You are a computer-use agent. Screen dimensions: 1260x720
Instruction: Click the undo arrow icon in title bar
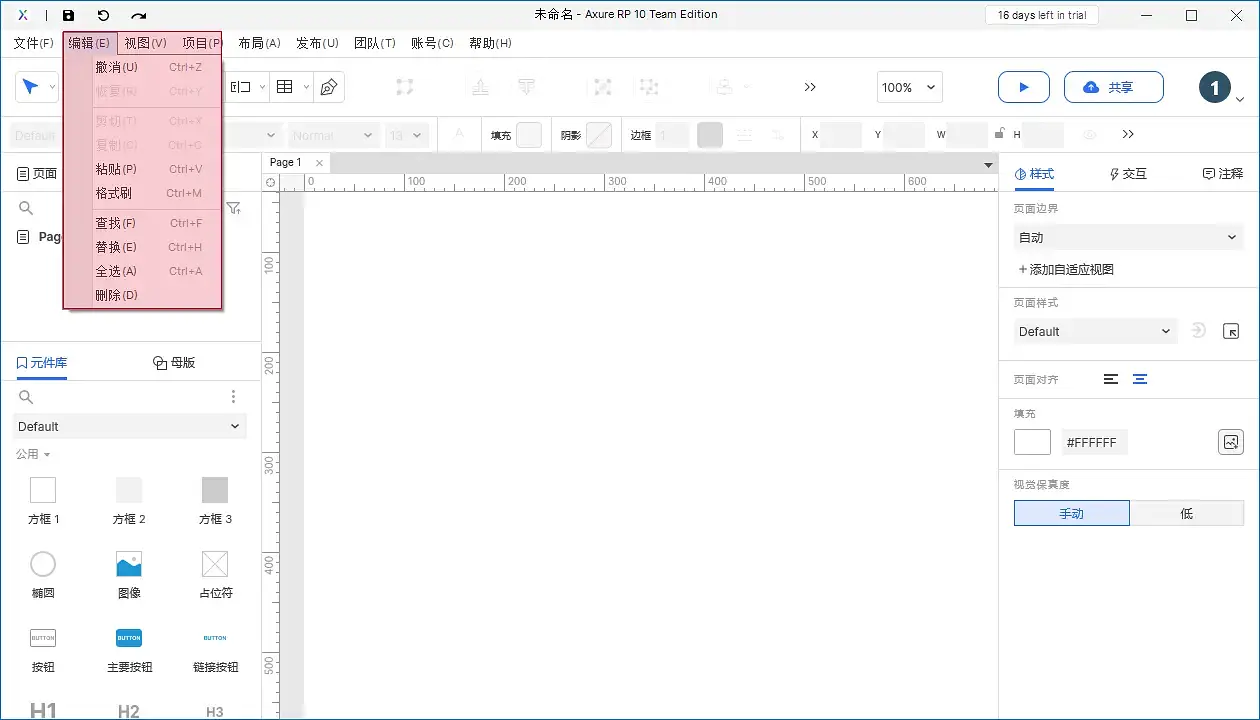[x=104, y=15]
